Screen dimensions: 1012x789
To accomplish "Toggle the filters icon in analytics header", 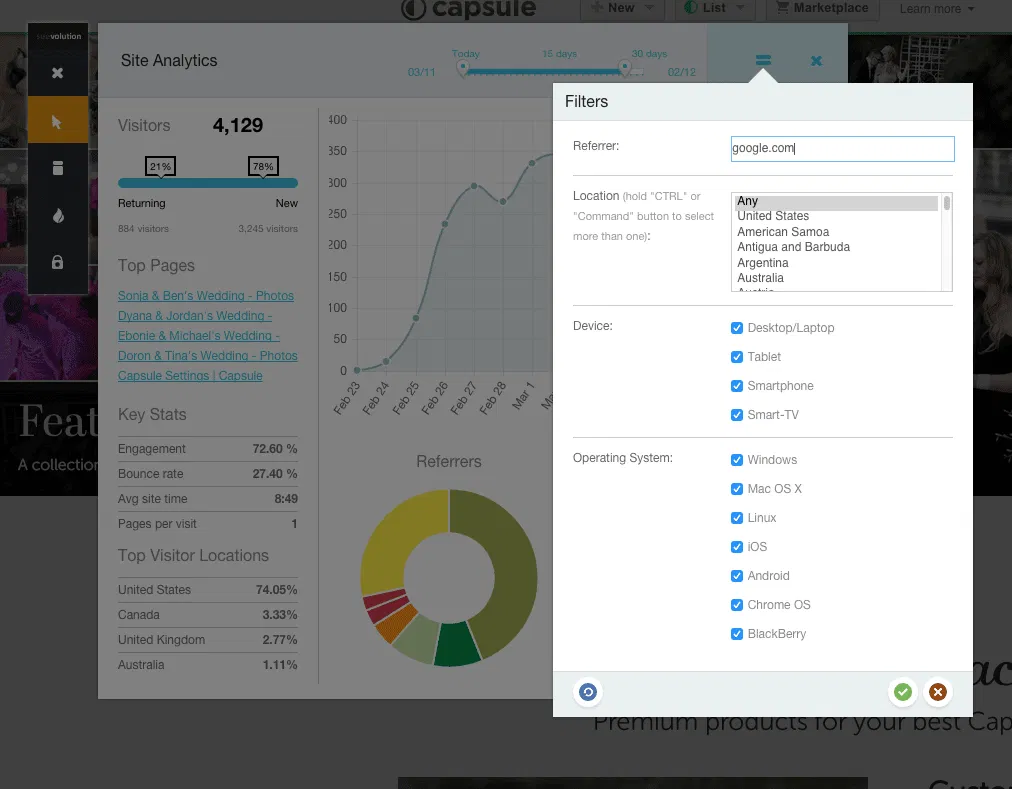I will point(763,61).
